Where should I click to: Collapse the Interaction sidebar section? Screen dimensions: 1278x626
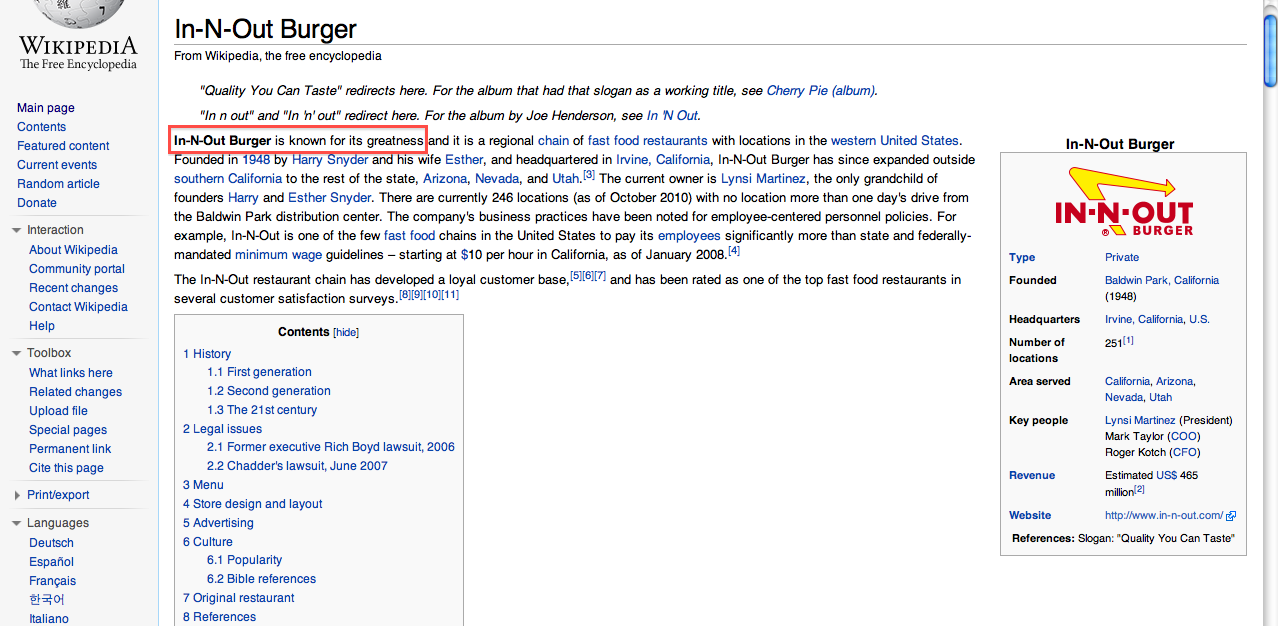[17, 230]
